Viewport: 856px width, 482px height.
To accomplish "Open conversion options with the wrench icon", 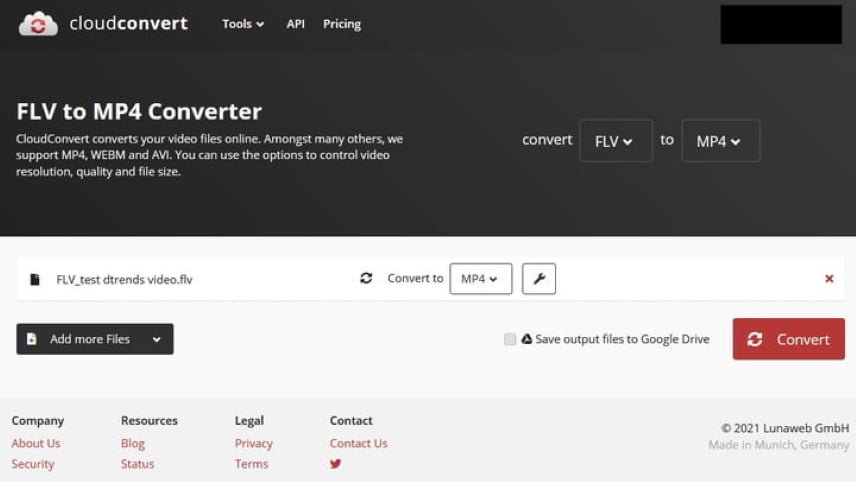I will [538, 278].
